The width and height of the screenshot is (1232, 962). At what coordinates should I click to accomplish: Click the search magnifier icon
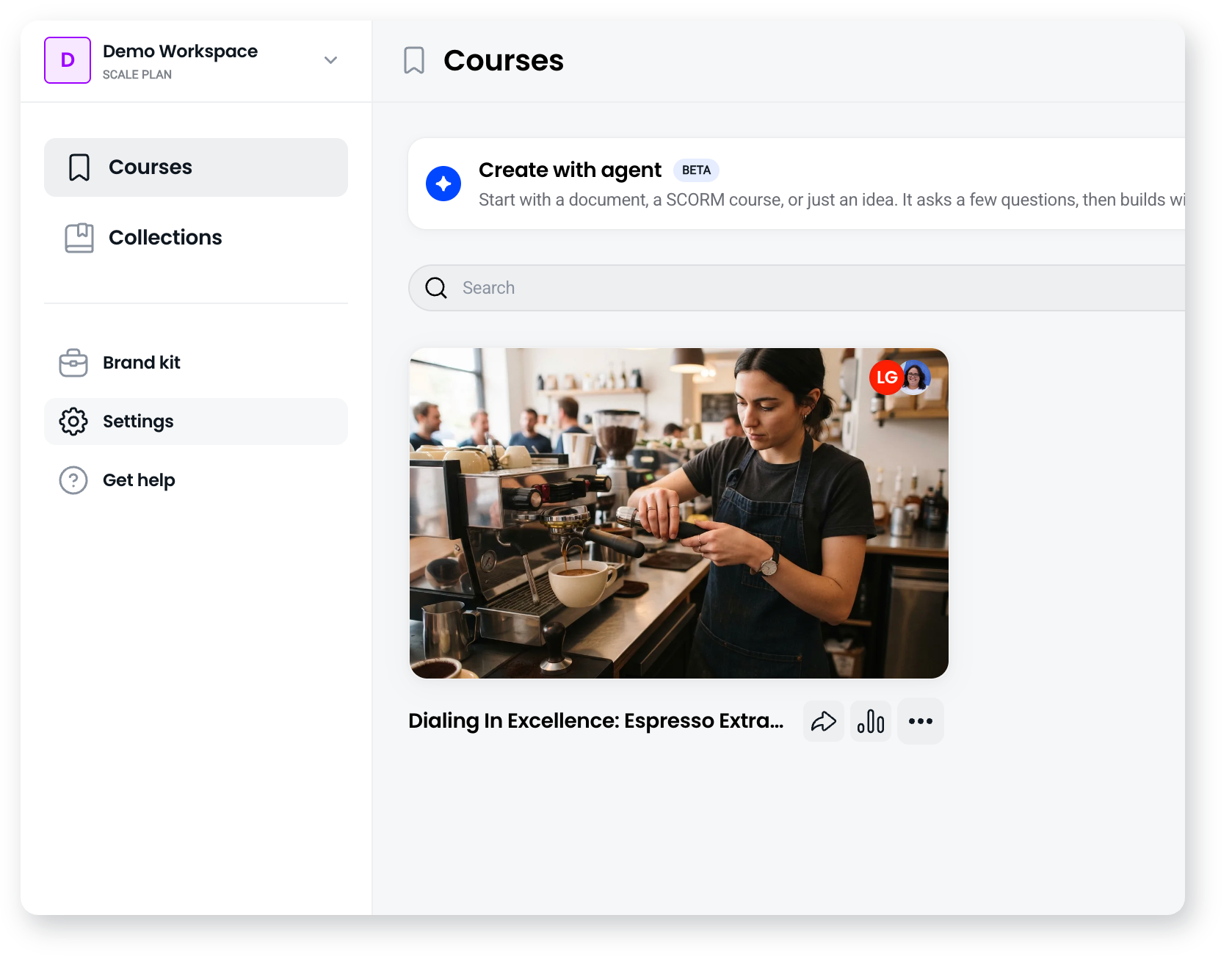click(436, 288)
